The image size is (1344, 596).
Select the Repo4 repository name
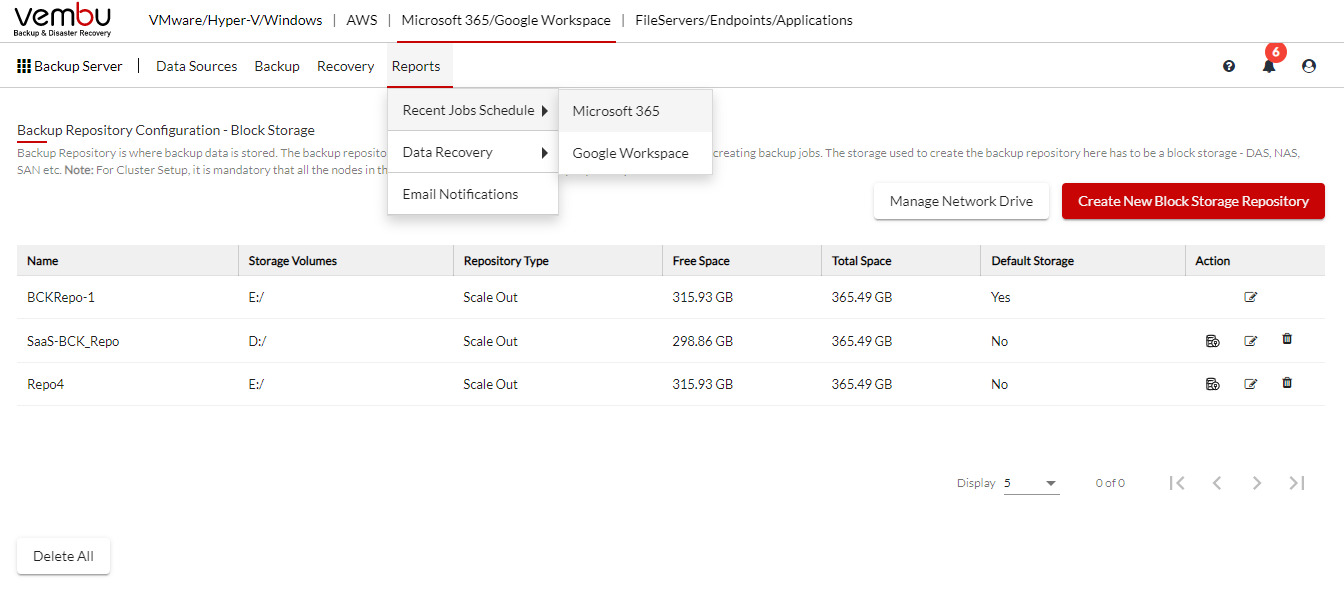point(45,384)
